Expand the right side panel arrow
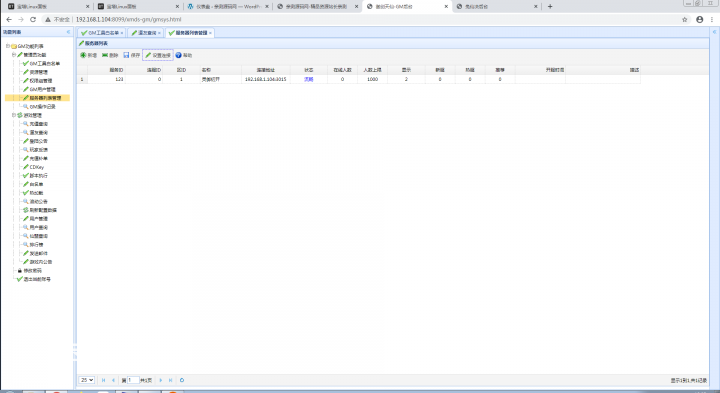 click(x=714, y=32)
